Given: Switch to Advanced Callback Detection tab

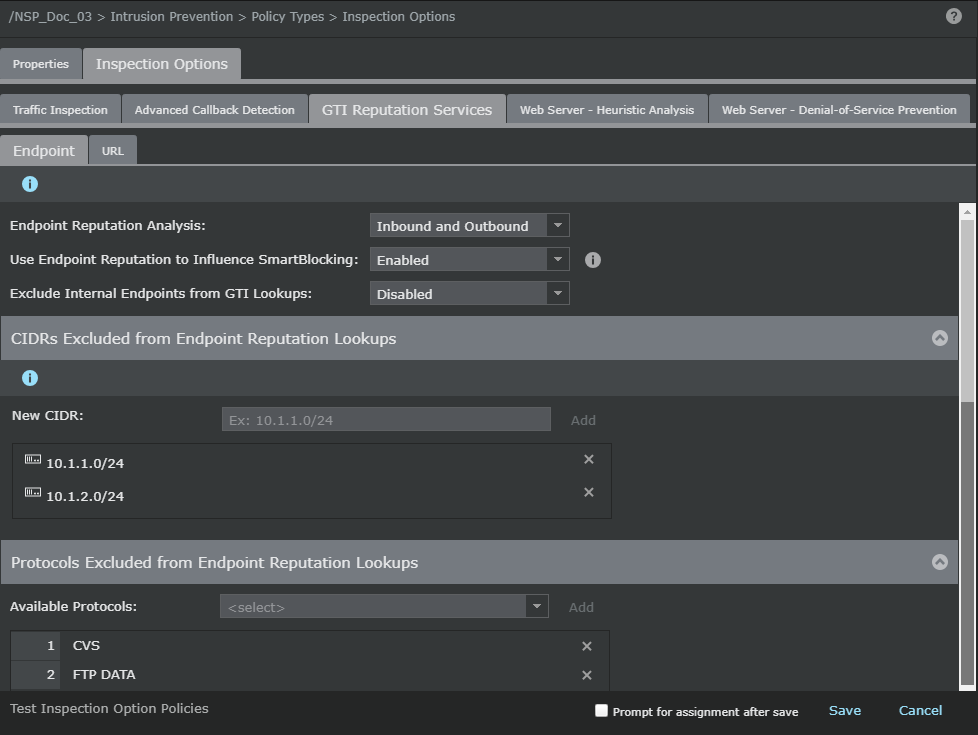Looking at the screenshot, I should pos(215,110).
